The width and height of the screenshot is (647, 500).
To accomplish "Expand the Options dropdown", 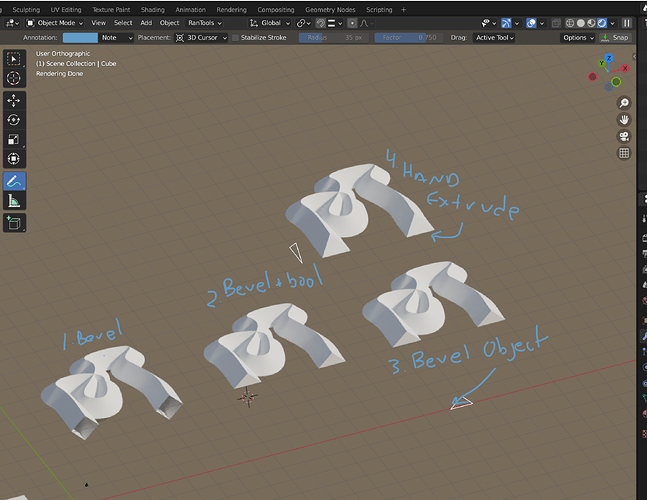I will click(578, 38).
